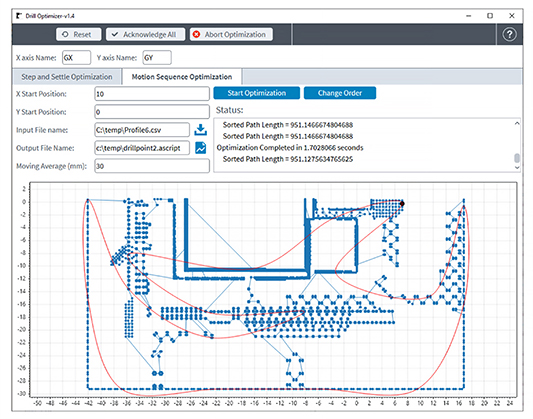Click the red X icon on Abort Optimization

196,34
